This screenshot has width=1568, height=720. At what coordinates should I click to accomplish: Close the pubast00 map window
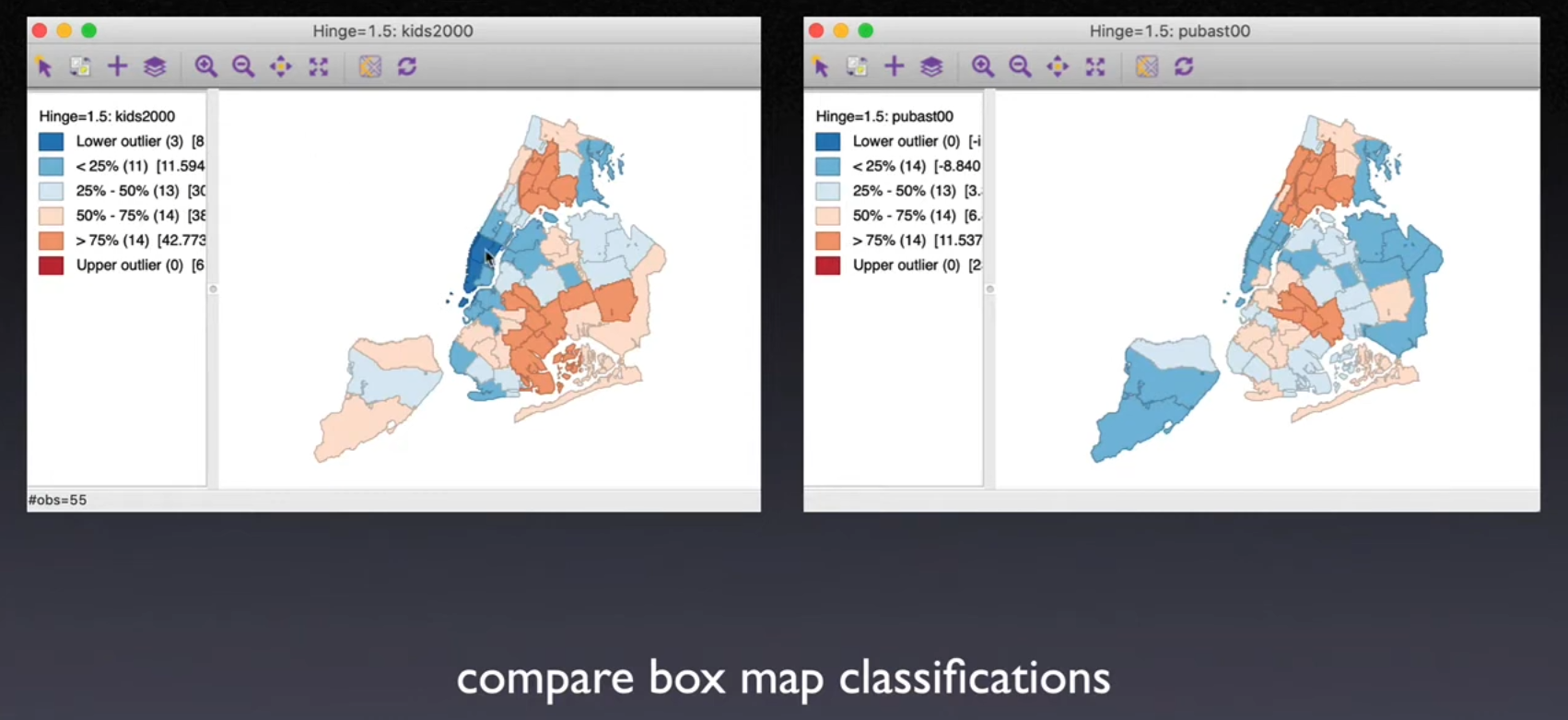click(x=816, y=30)
